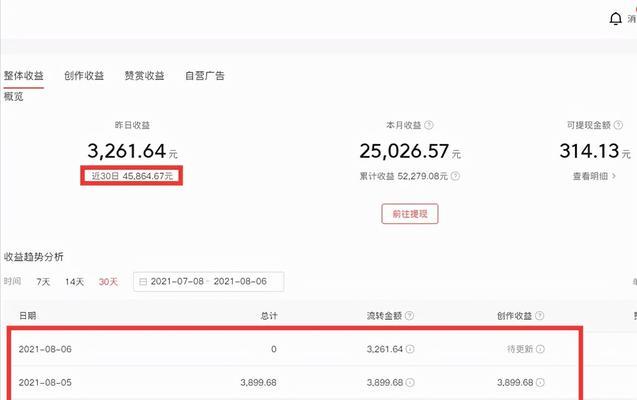This screenshot has width=637, height=400.
Task: Select the 30天 time range
Action: 108,281
